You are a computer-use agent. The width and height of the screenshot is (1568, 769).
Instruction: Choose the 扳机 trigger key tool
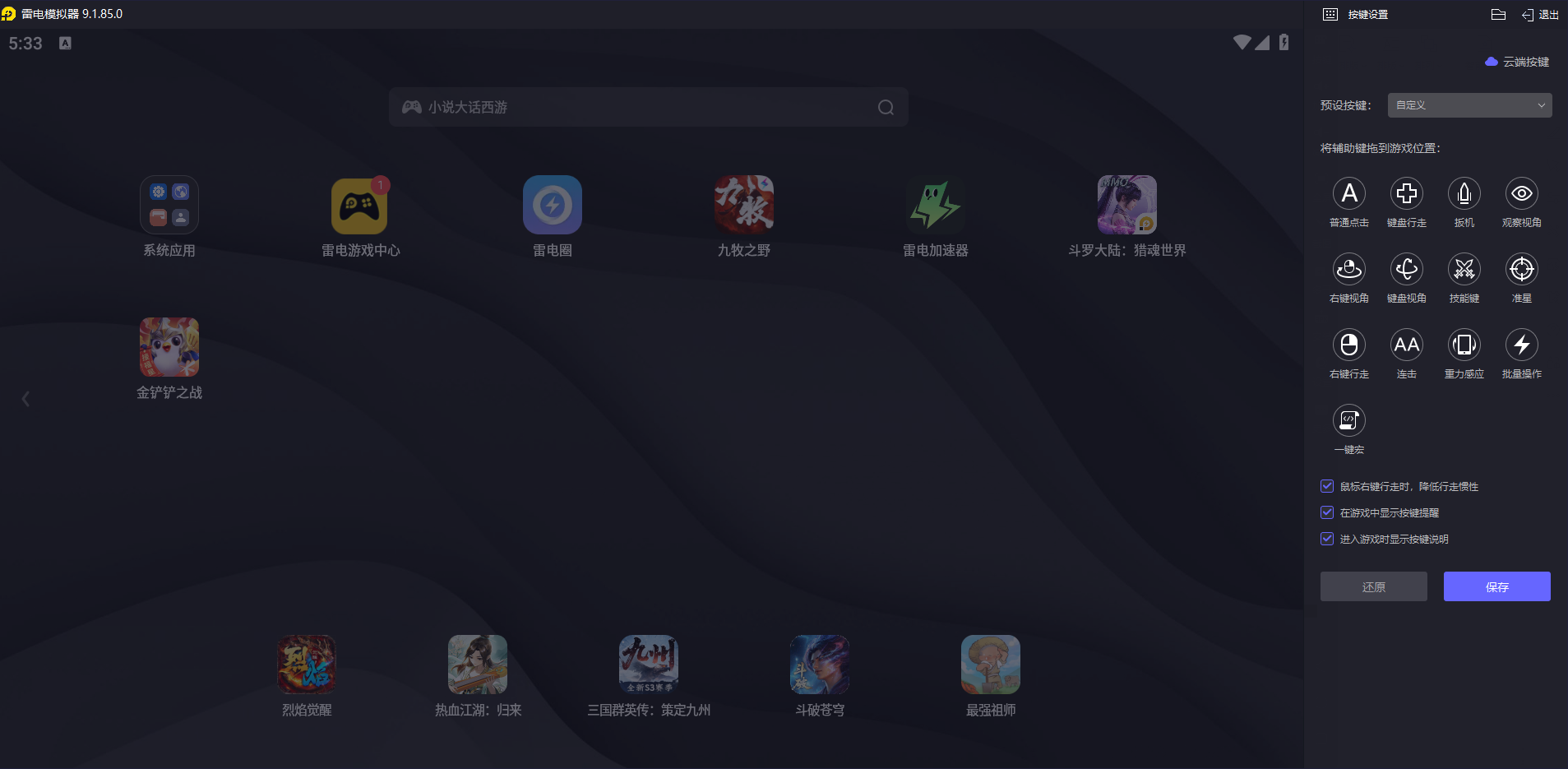(x=1464, y=193)
